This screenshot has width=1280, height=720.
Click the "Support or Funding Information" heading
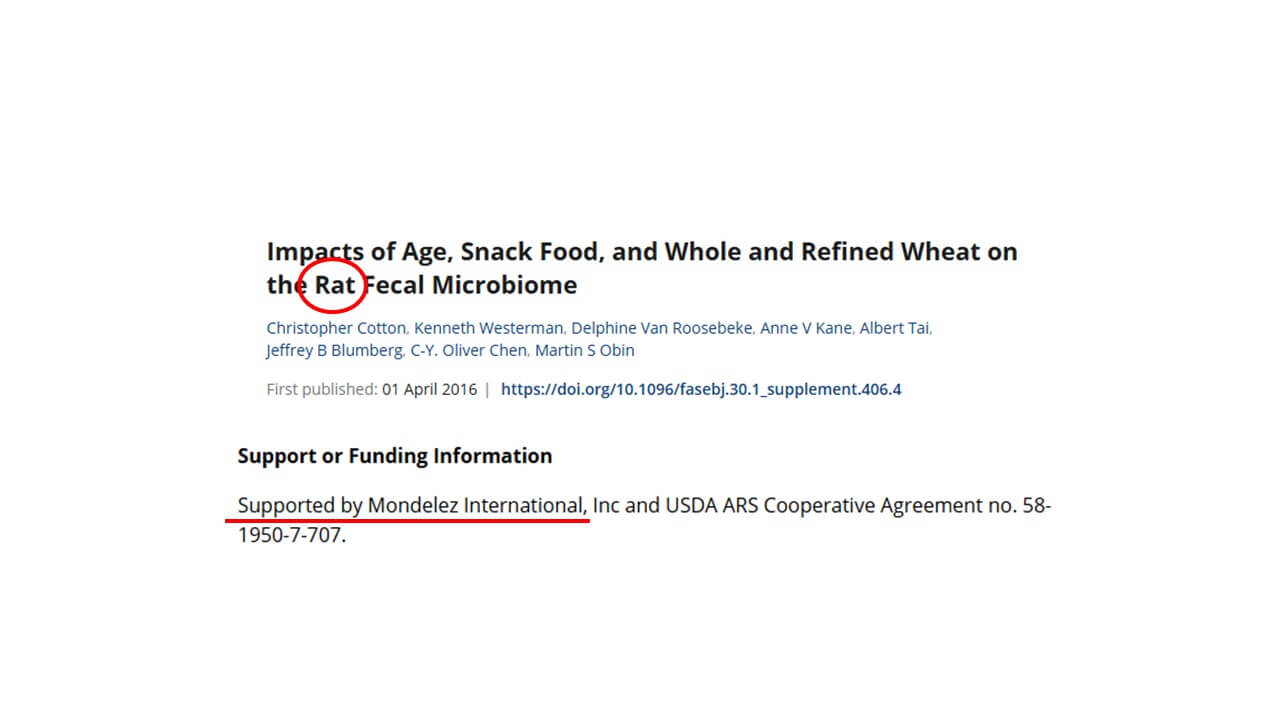(x=394, y=456)
